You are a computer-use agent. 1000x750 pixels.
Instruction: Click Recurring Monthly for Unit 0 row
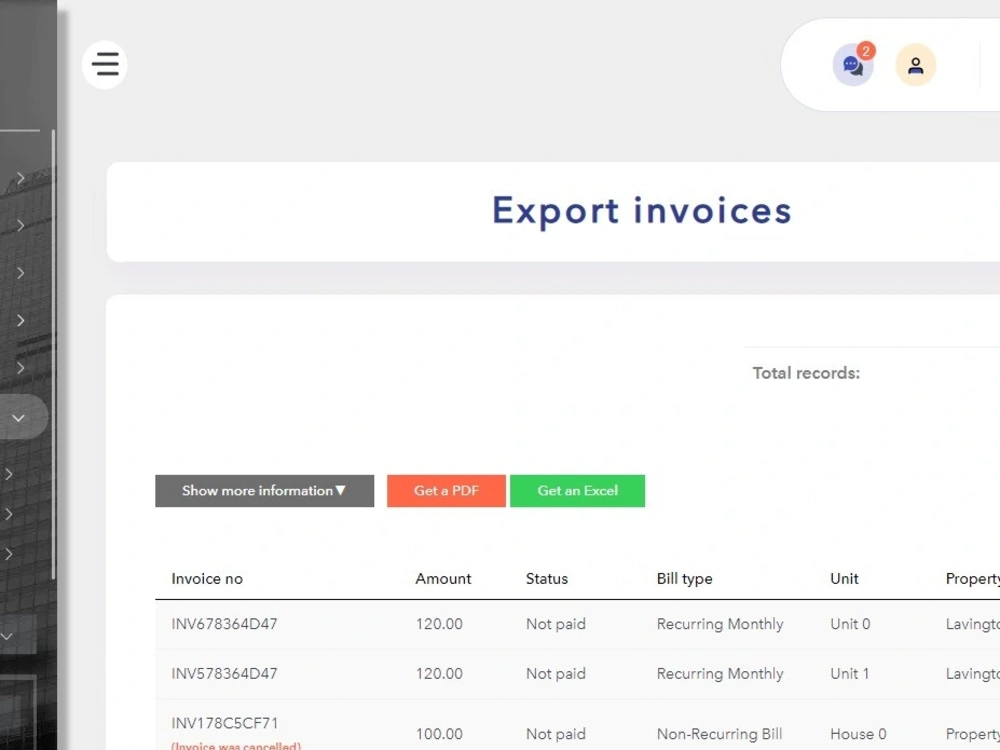tap(719, 624)
